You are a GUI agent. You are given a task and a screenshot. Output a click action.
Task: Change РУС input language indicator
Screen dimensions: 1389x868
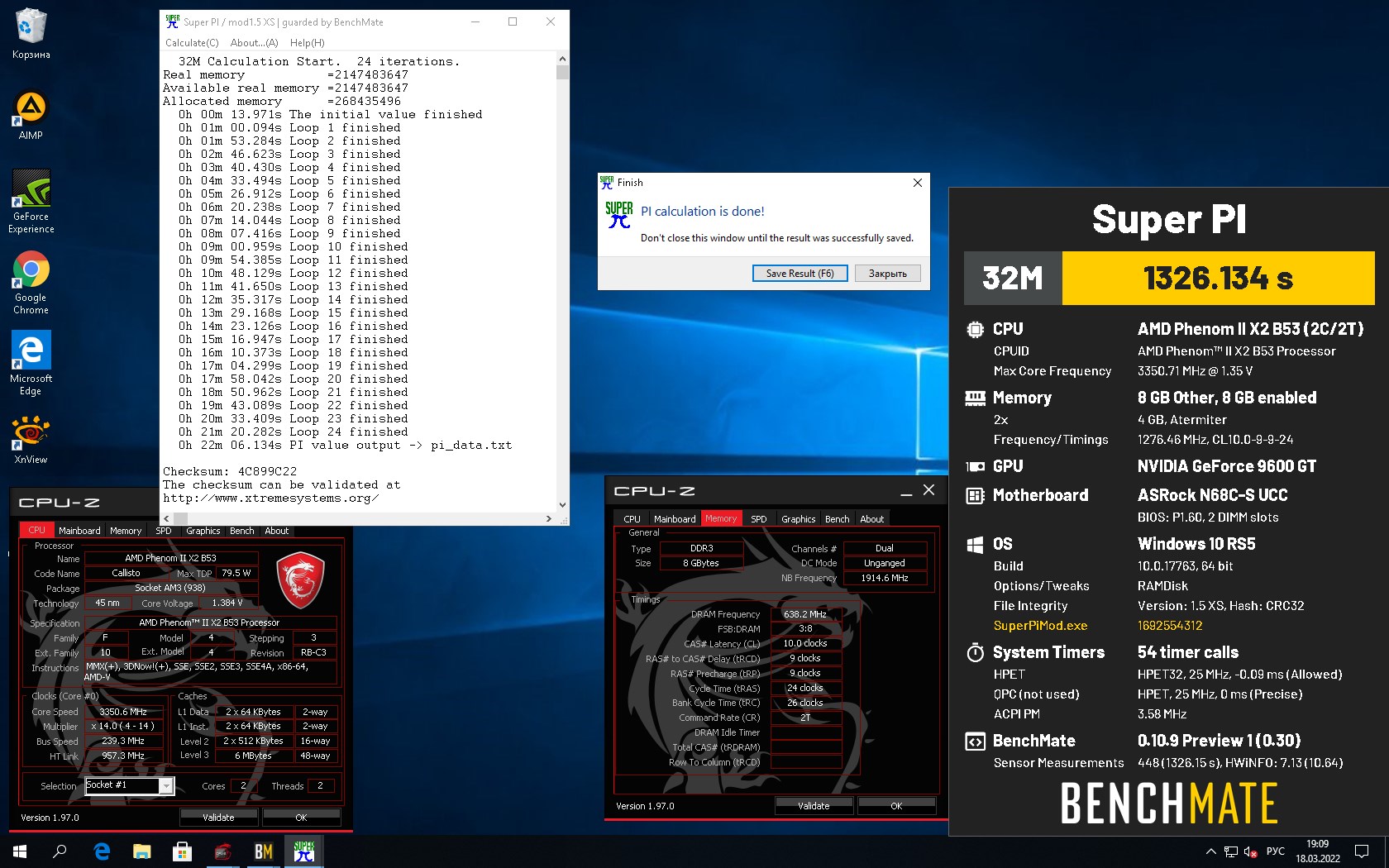click(1276, 851)
